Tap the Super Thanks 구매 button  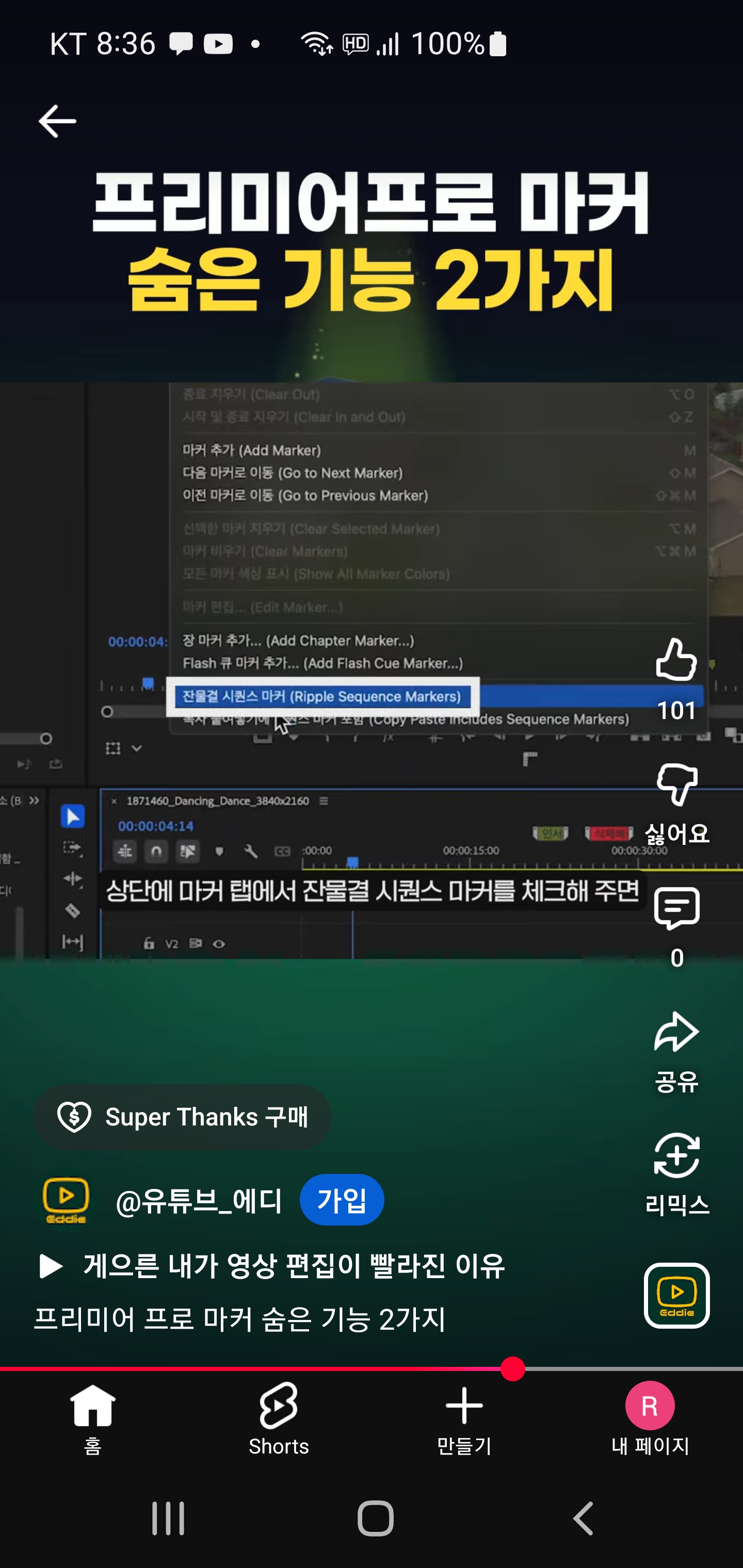click(182, 1117)
